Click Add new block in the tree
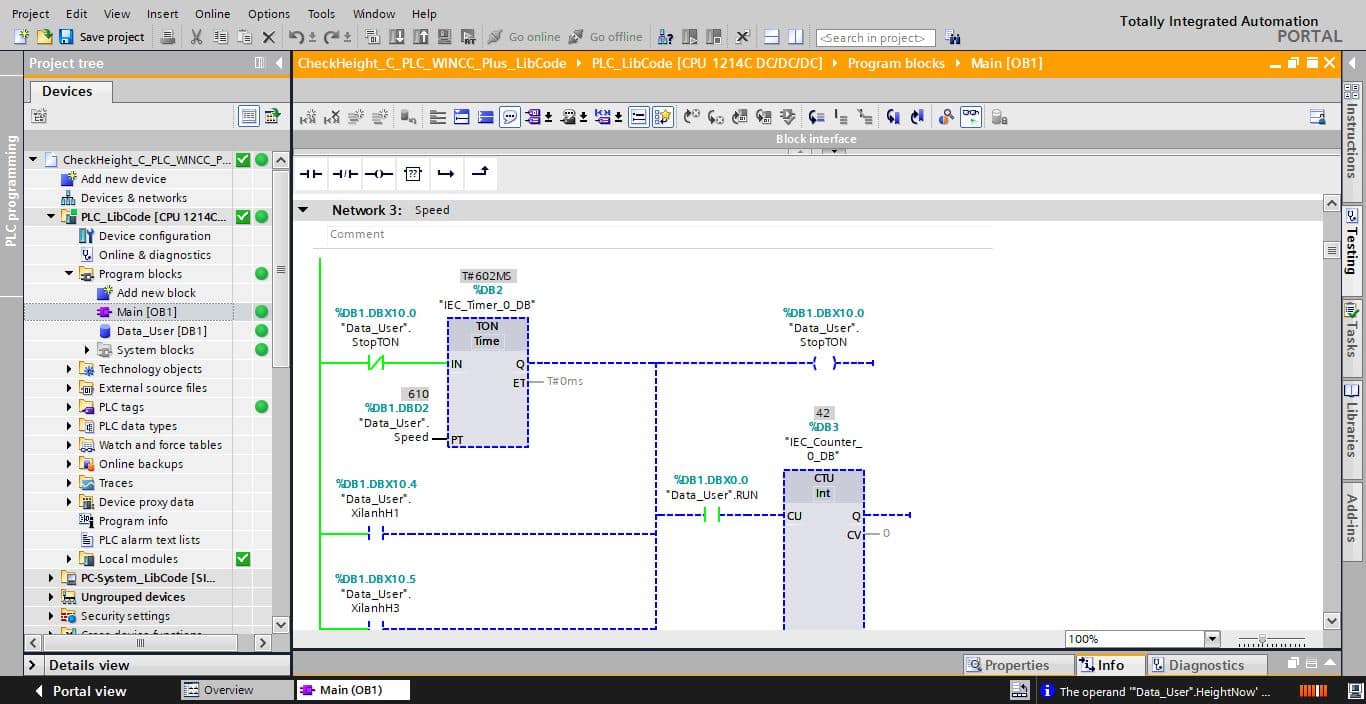 click(156, 293)
